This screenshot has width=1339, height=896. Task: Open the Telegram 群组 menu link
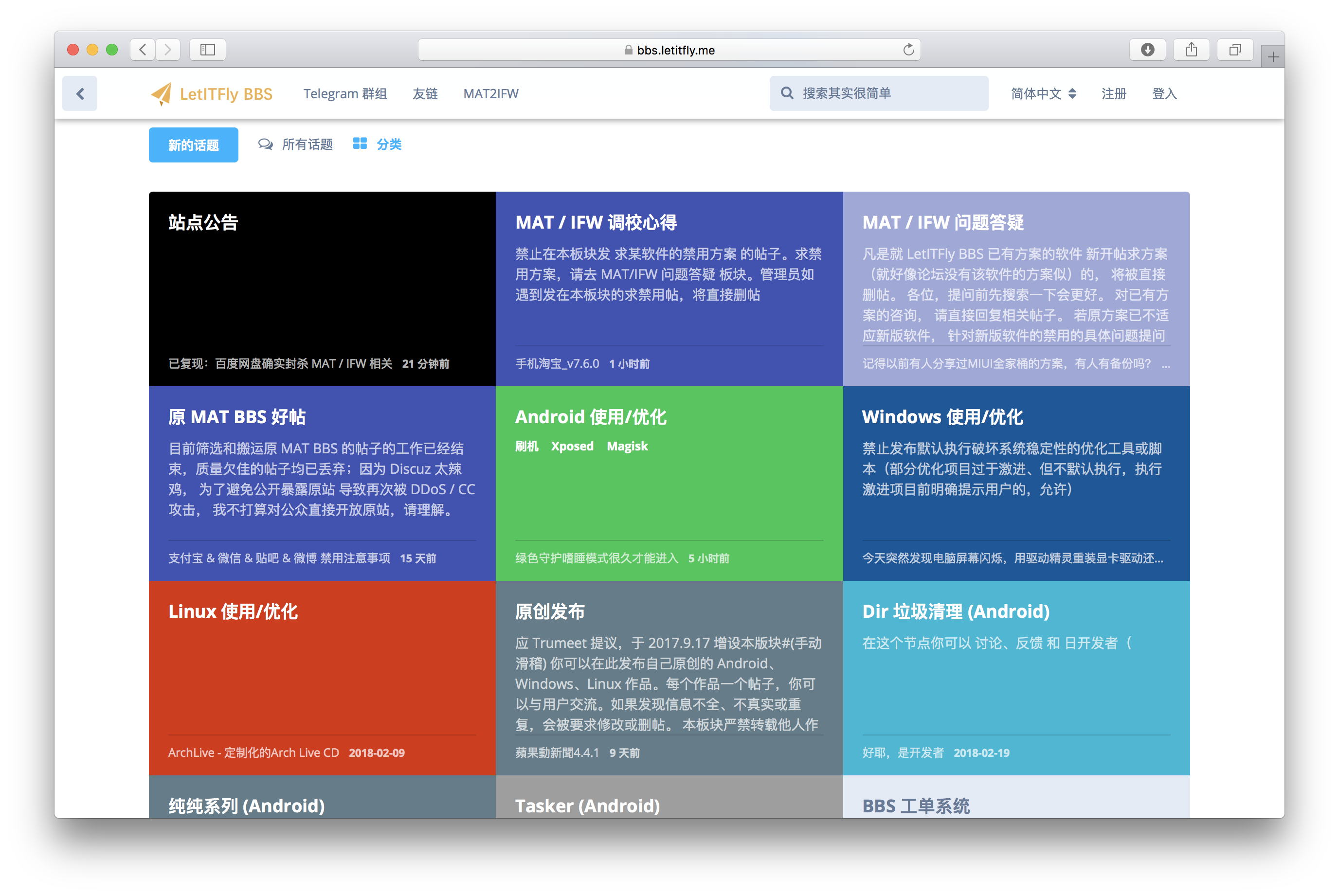click(345, 94)
